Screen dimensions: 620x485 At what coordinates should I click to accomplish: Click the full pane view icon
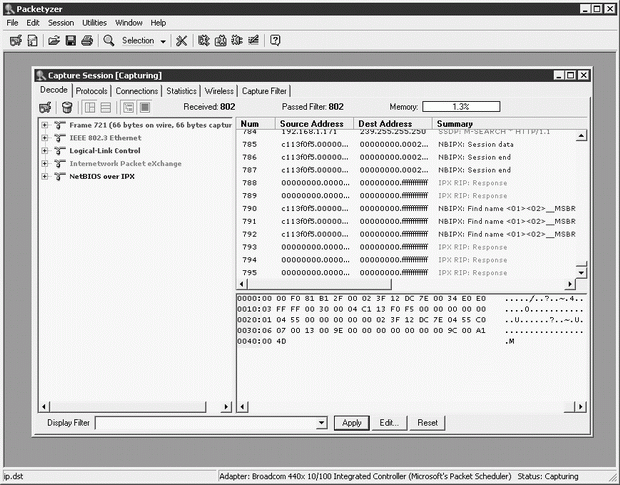point(145,107)
